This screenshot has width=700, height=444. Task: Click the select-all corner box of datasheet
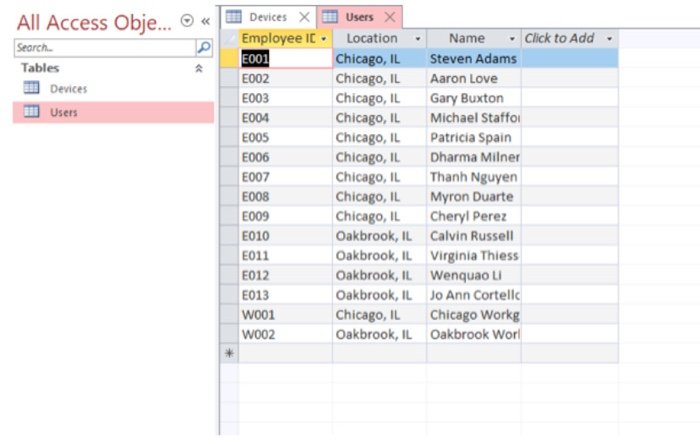(229, 39)
